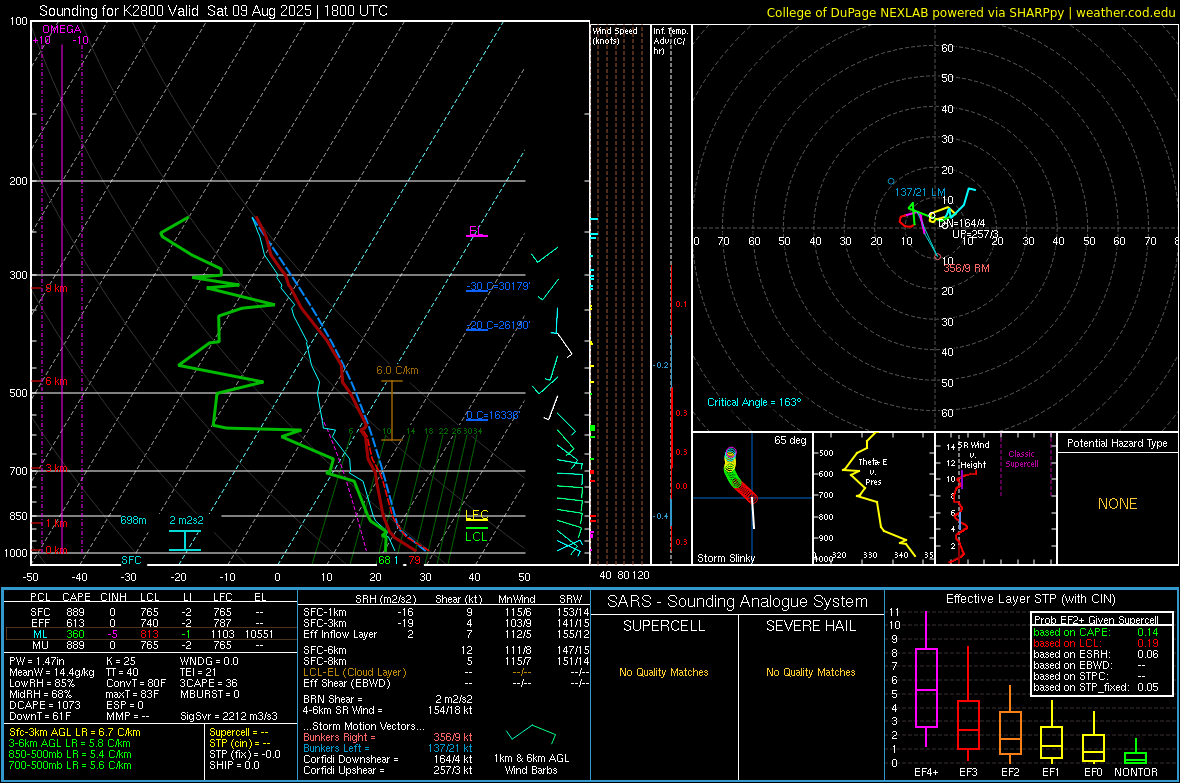Click the 698m effective inflow label
The width and height of the screenshot is (1180, 783).
133,520
